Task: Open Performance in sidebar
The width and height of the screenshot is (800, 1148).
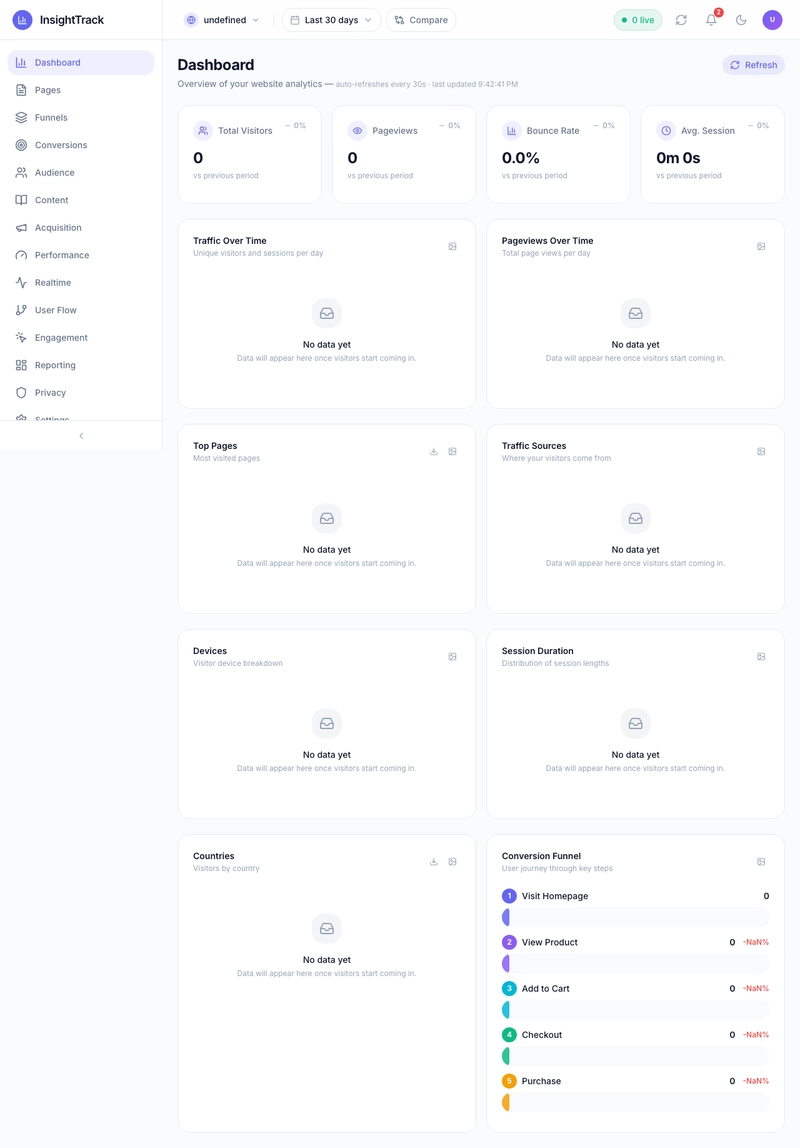Action: pos(81,255)
